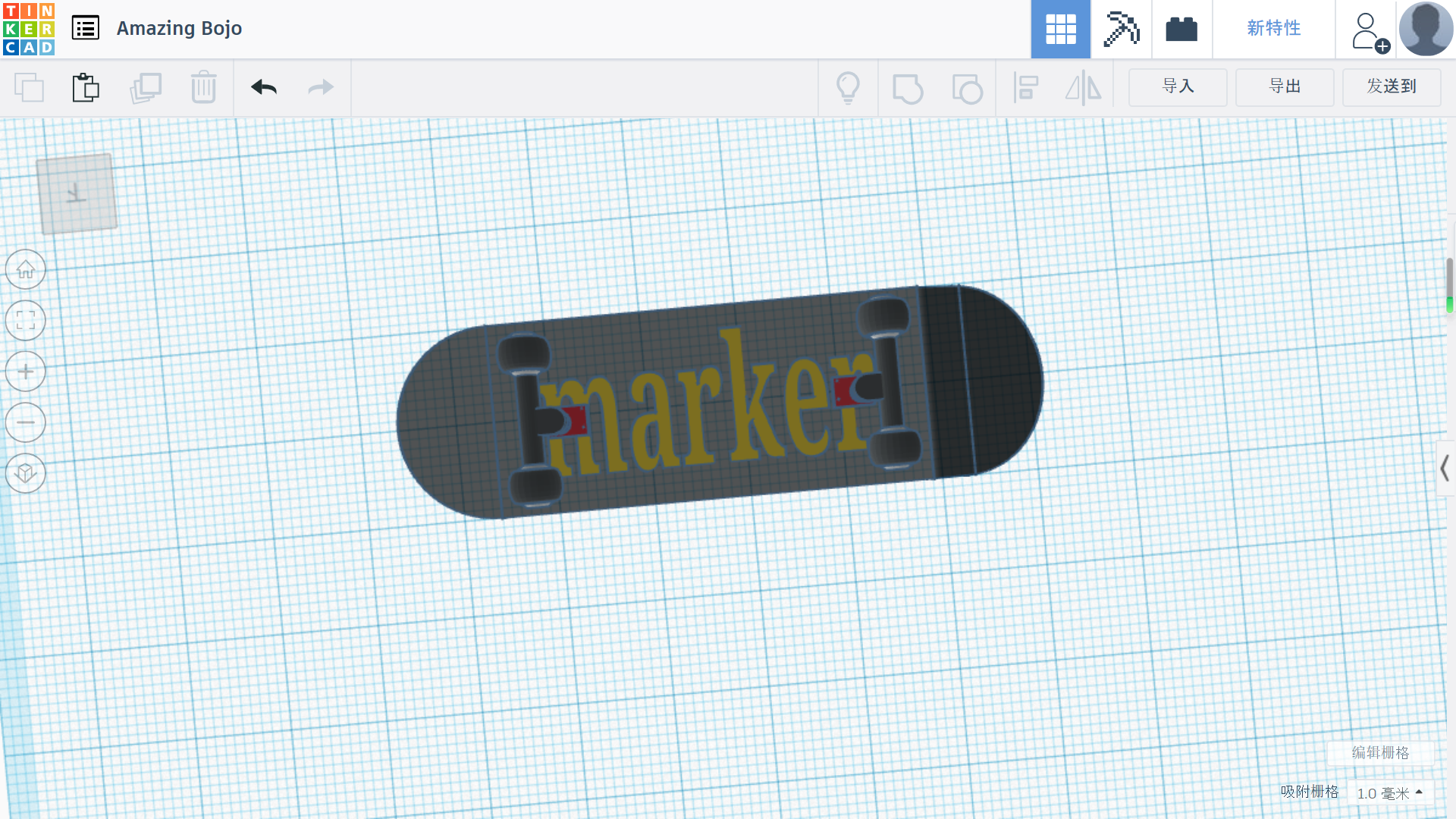The image size is (1456, 819).
Task: Open the snap grid 1.0 毫米 dropdown
Action: [x=1391, y=793]
